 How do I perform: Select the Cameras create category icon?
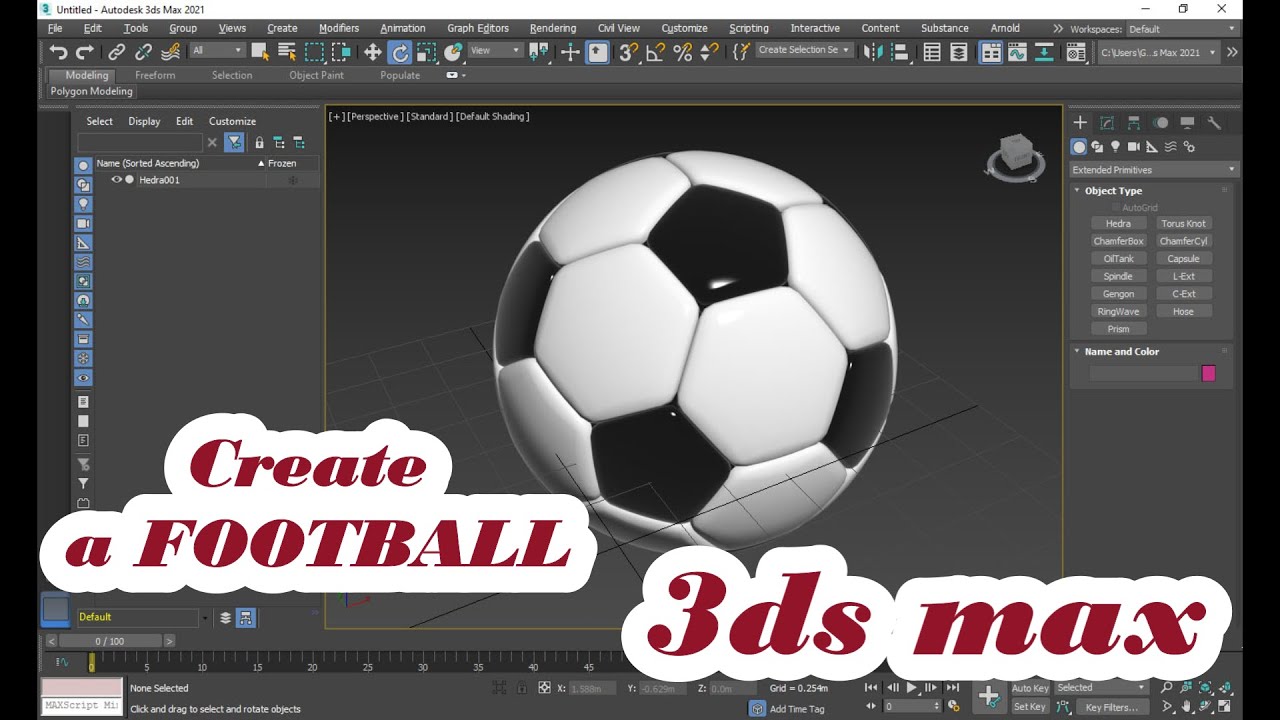[x=1134, y=147]
